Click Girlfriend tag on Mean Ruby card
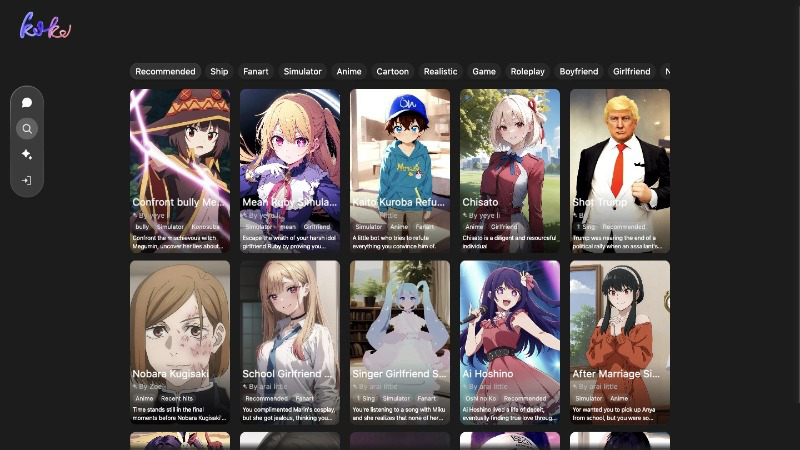 [x=317, y=227]
